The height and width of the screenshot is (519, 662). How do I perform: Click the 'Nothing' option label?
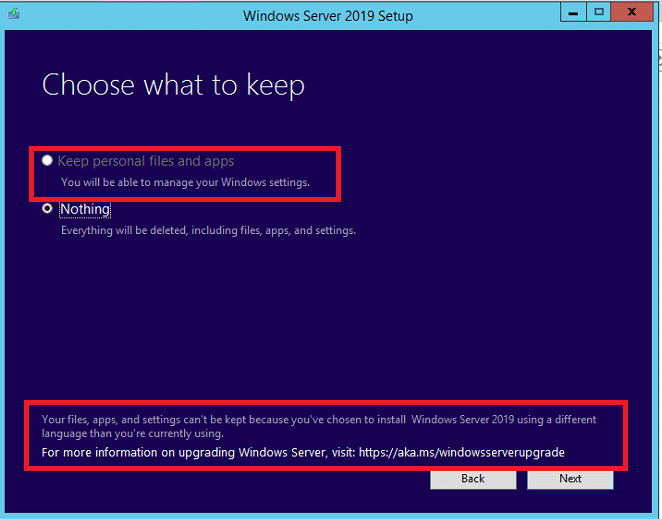point(85,209)
